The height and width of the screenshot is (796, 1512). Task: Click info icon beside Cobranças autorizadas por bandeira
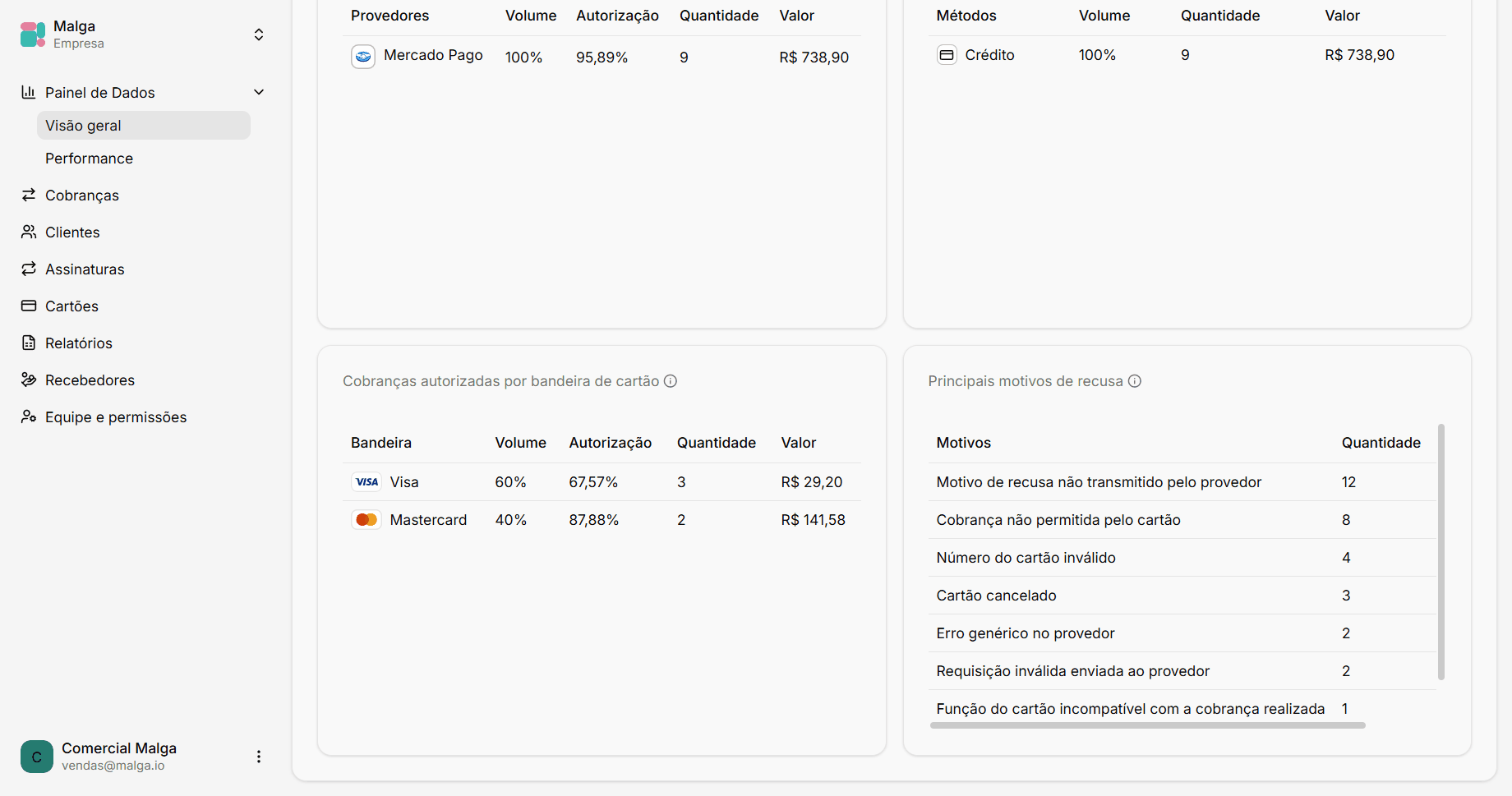pos(671,381)
